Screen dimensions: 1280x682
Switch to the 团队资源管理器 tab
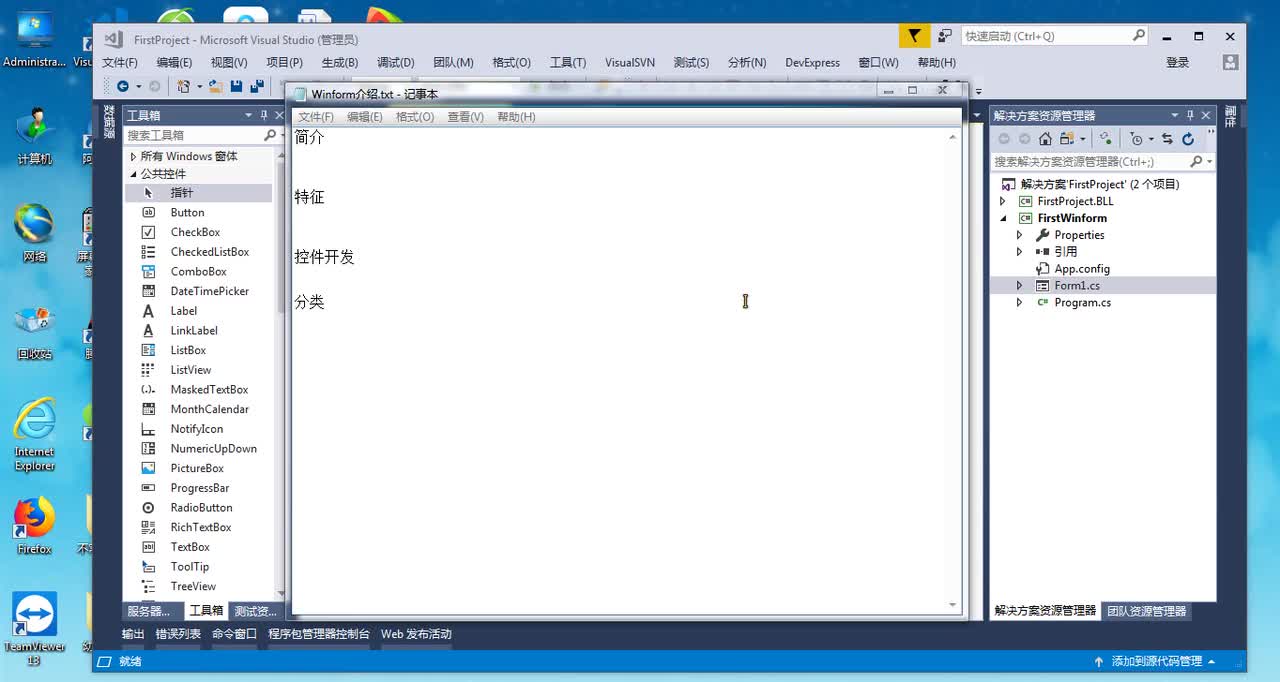coord(1147,611)
